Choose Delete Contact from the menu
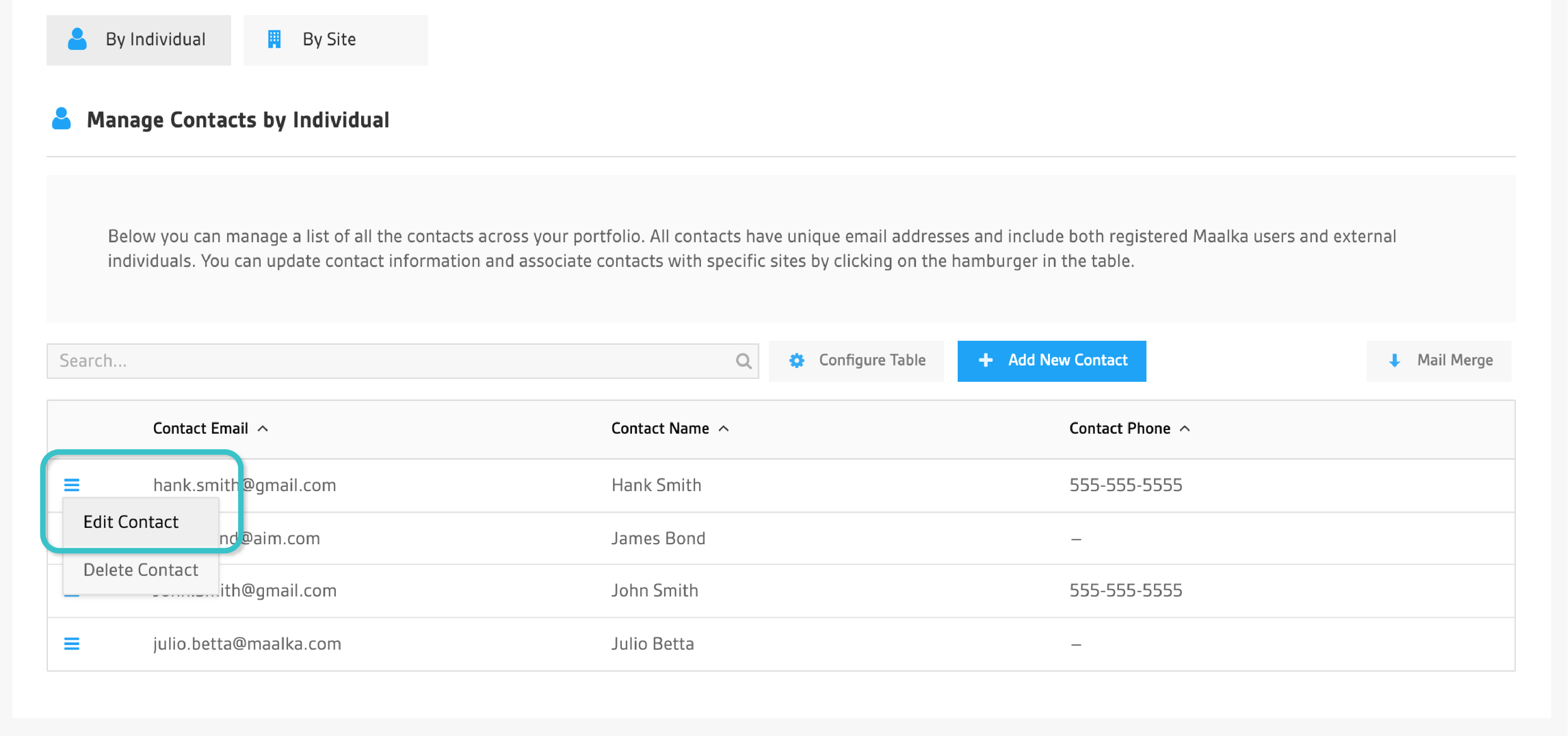The height and width of the screenshot is (736, 1568). click(x=141, y=570)
